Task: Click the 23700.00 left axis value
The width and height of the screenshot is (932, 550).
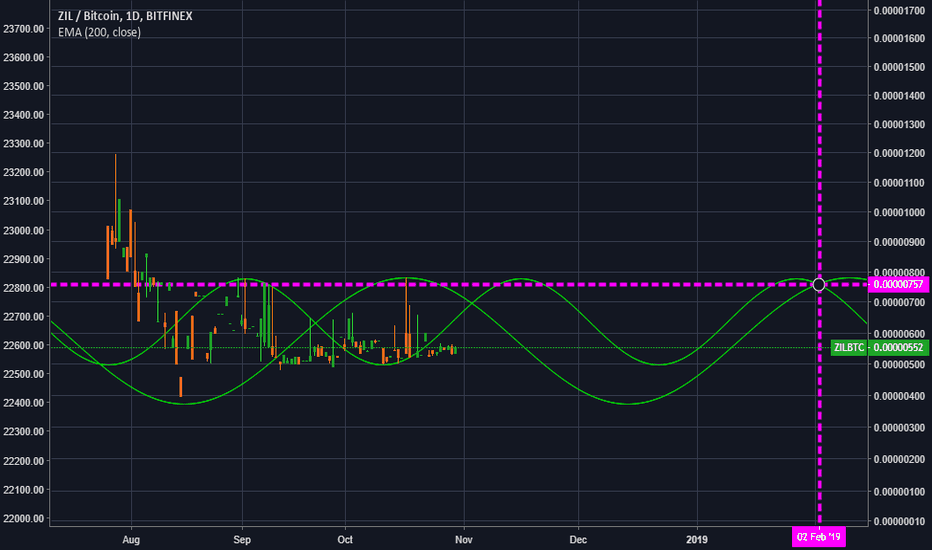Action: point(23,29)
